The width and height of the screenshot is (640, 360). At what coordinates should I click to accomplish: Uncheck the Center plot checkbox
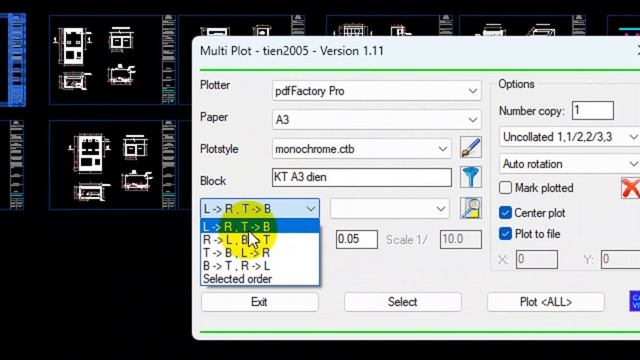(x=505, y=213)
